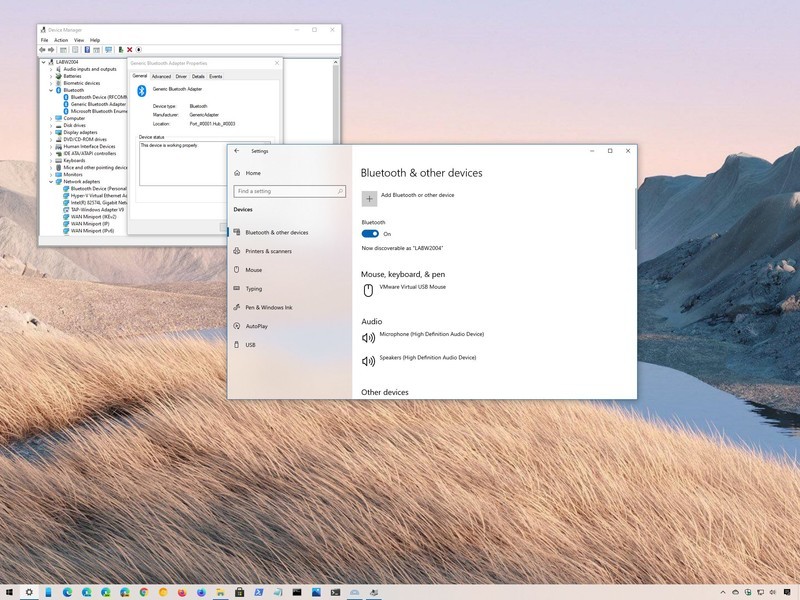This screenshot has height=600, width=800.
Task: Switch to the Events tab in adapter properties
Action: [215, 77]
